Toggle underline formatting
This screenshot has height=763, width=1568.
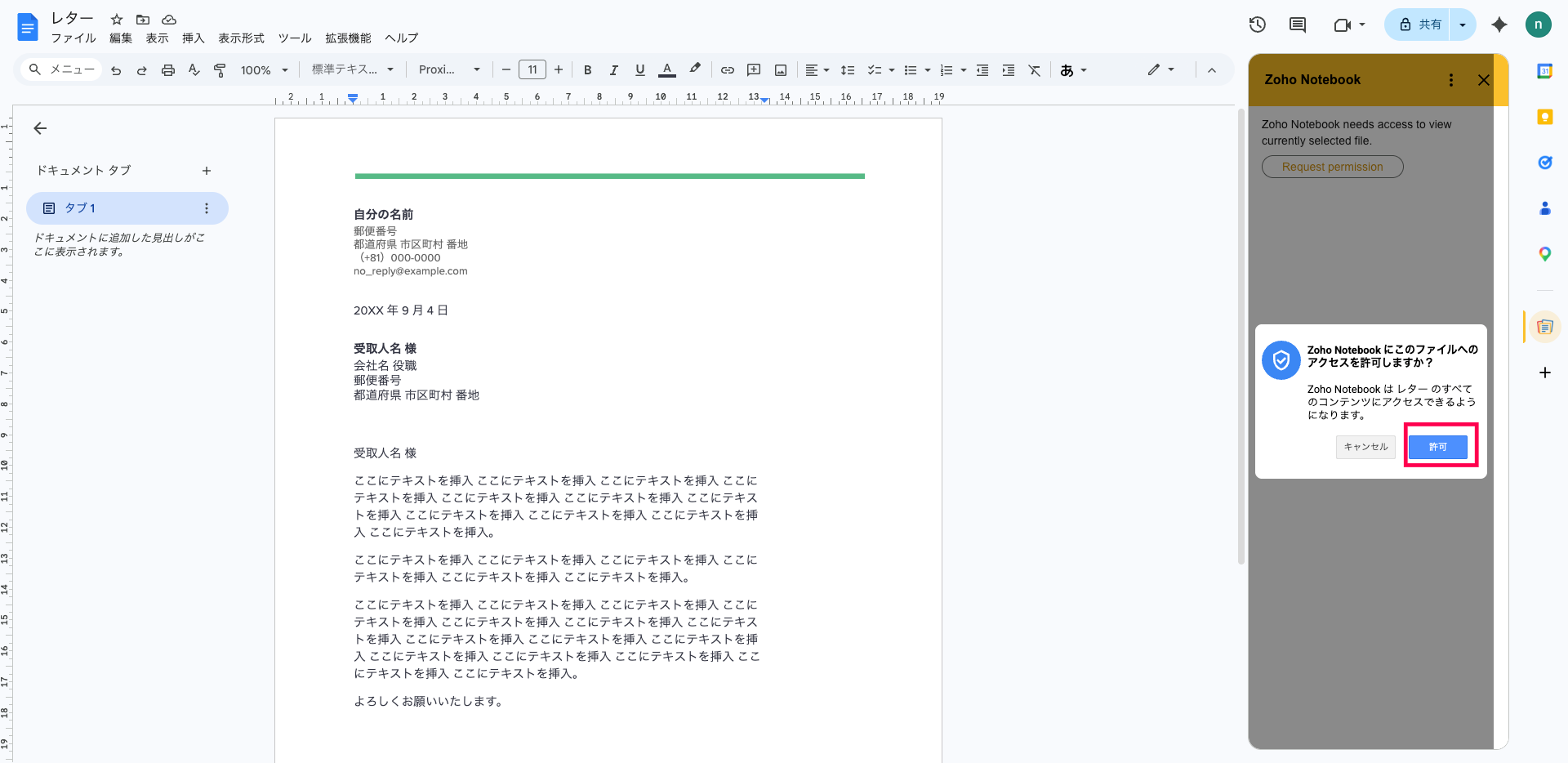[640, 70]
